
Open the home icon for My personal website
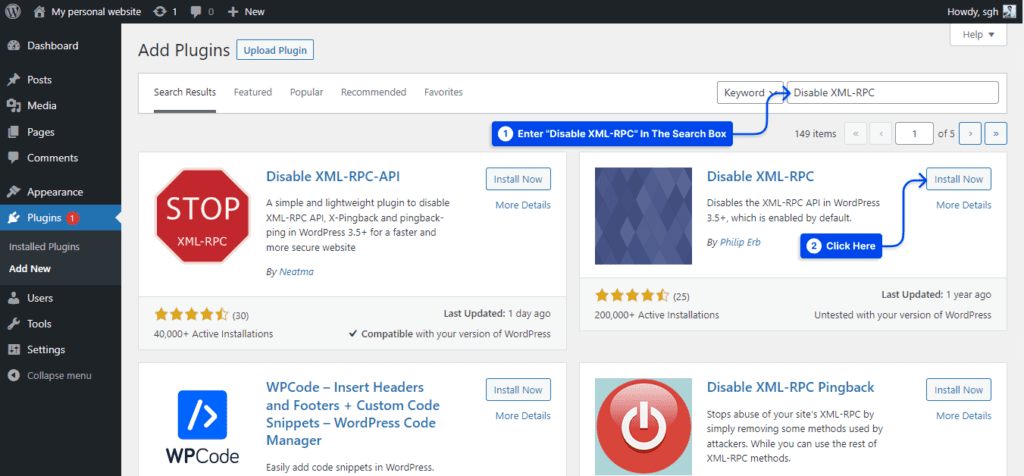[x=40, y=11]
